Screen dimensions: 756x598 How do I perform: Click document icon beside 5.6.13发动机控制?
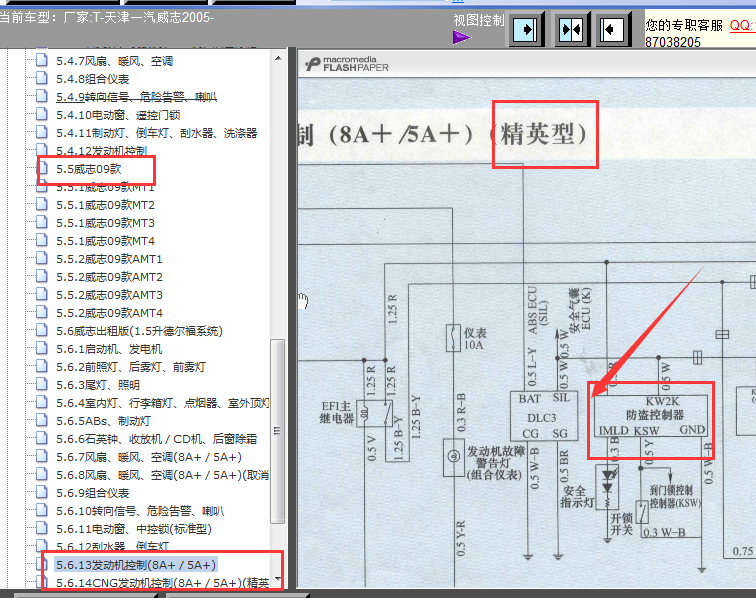pyautogui.click(x=42, y=564)
